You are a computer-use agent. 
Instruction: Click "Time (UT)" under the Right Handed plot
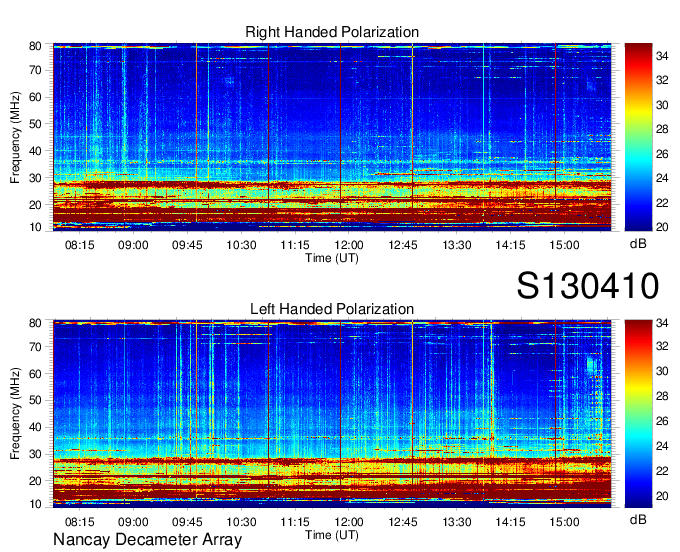332,258
